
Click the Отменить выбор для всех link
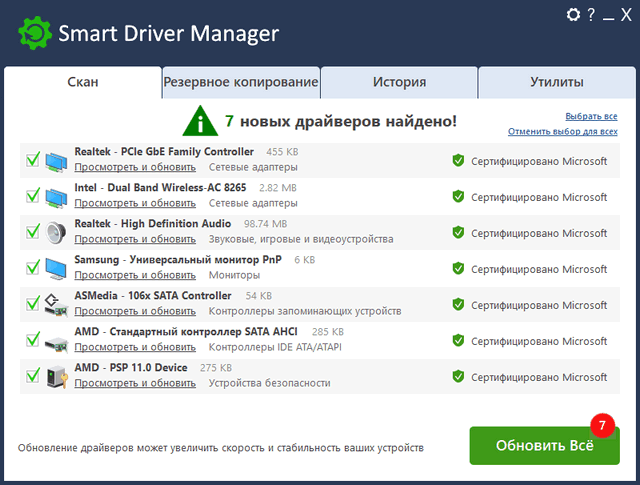click(562, 131)
